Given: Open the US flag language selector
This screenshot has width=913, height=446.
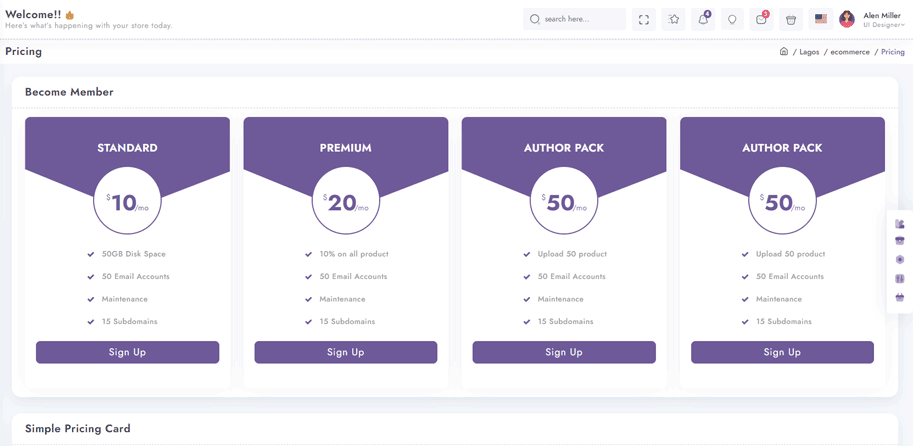Looking at the screenshot, I should tap(821, 19).
